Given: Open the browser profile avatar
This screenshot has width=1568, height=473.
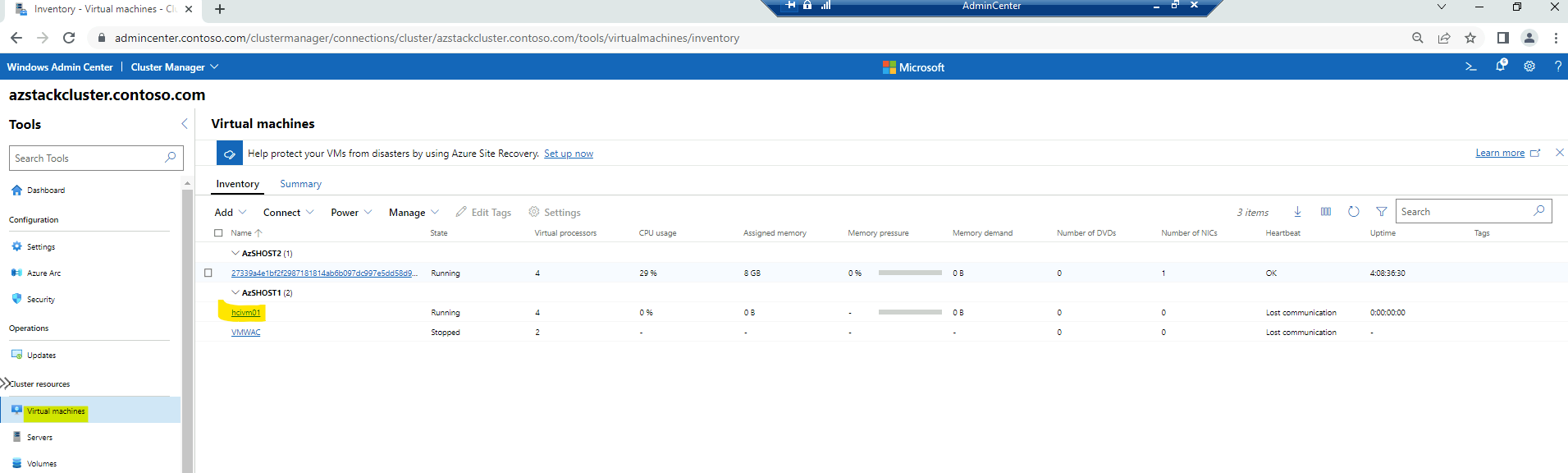Looking at the screenshot, I should coord(1529,38).
